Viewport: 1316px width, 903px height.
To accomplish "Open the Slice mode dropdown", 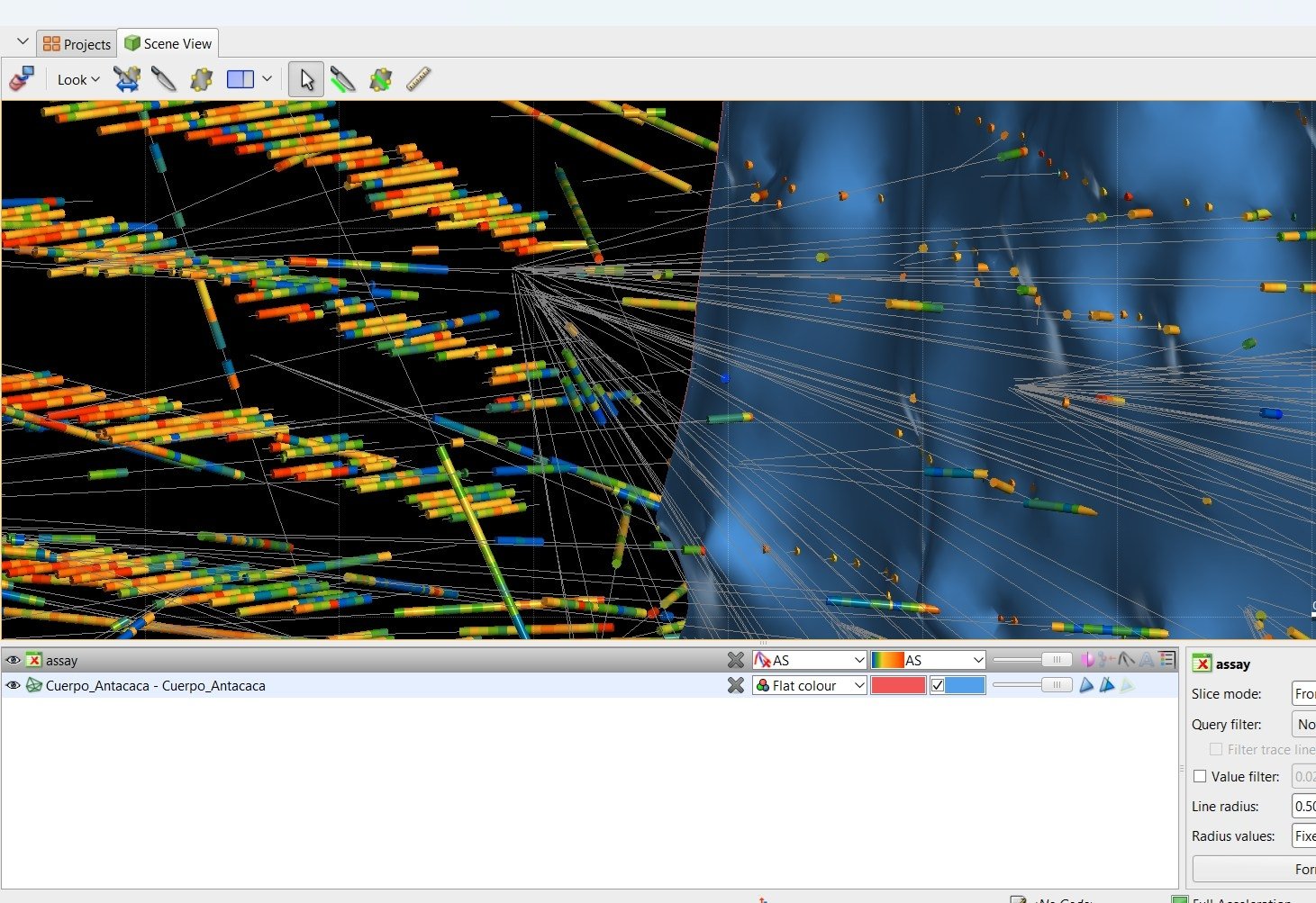I will pyautogui.click(x=1303, y=693).
